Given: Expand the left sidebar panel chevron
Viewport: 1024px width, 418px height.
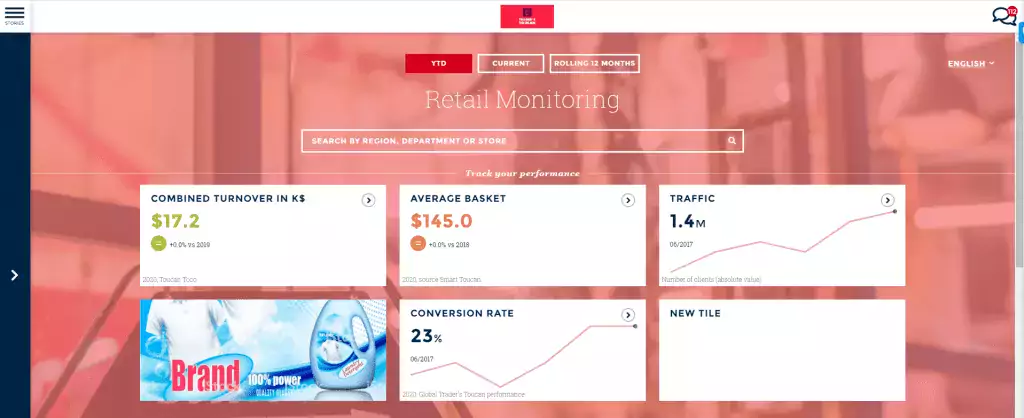Looking at the screenshot, I should (14, 275).
